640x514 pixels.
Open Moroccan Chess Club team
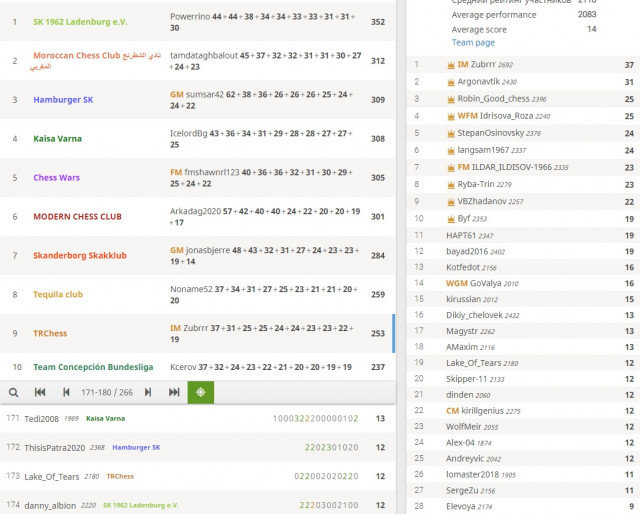pyautogui.click(x=96, y=60)
